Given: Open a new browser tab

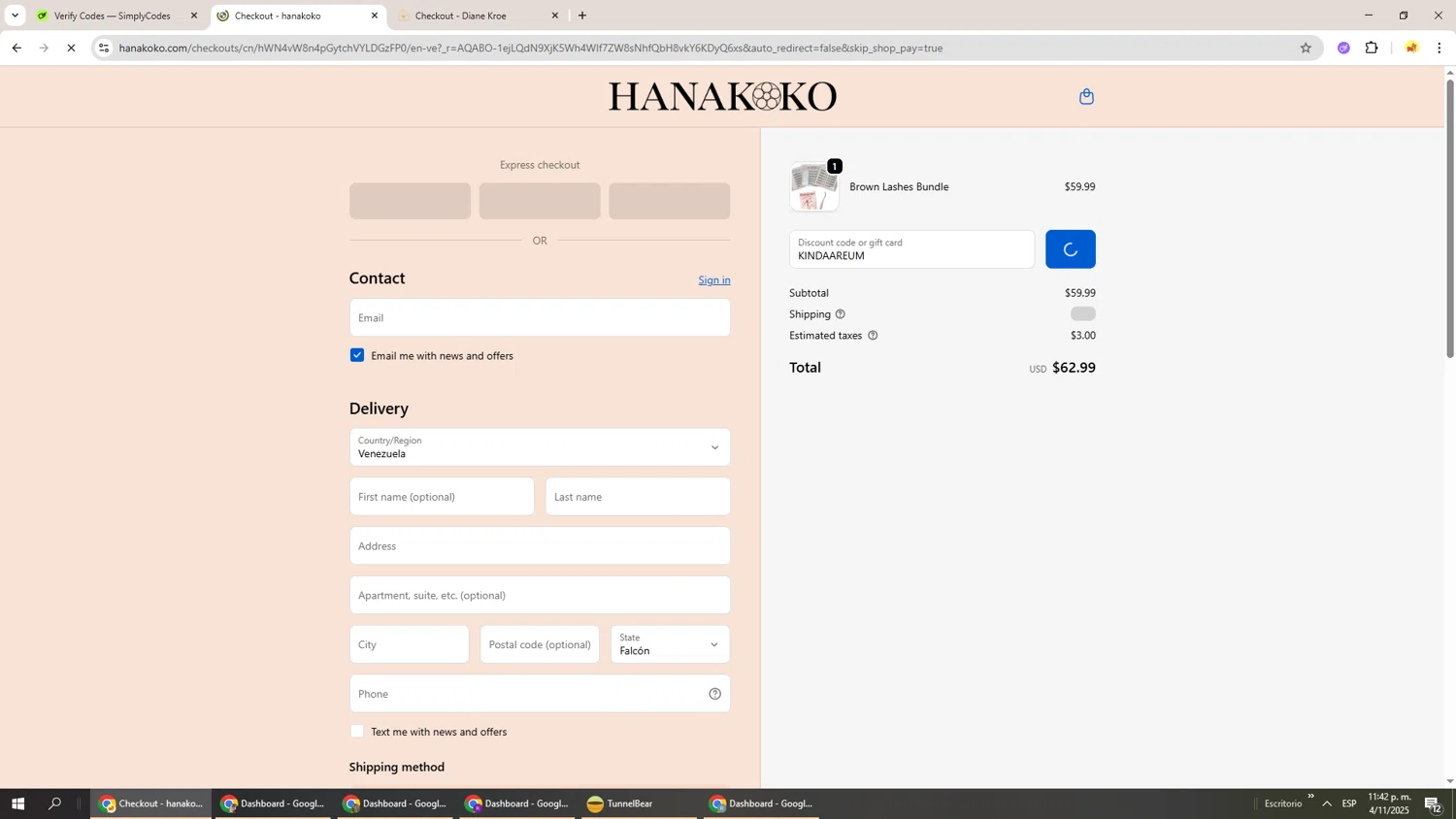Looking at the screenshot, I should tap(582, 16).
